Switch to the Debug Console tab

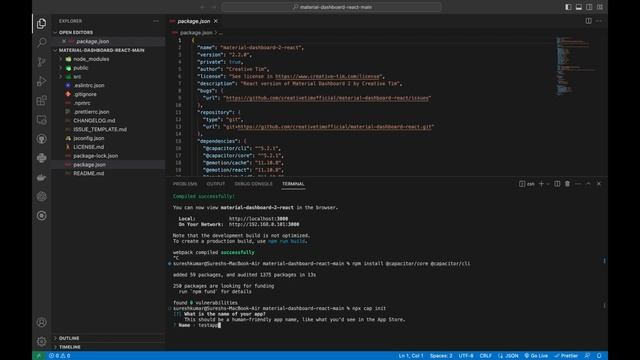(x=253, y=184)
